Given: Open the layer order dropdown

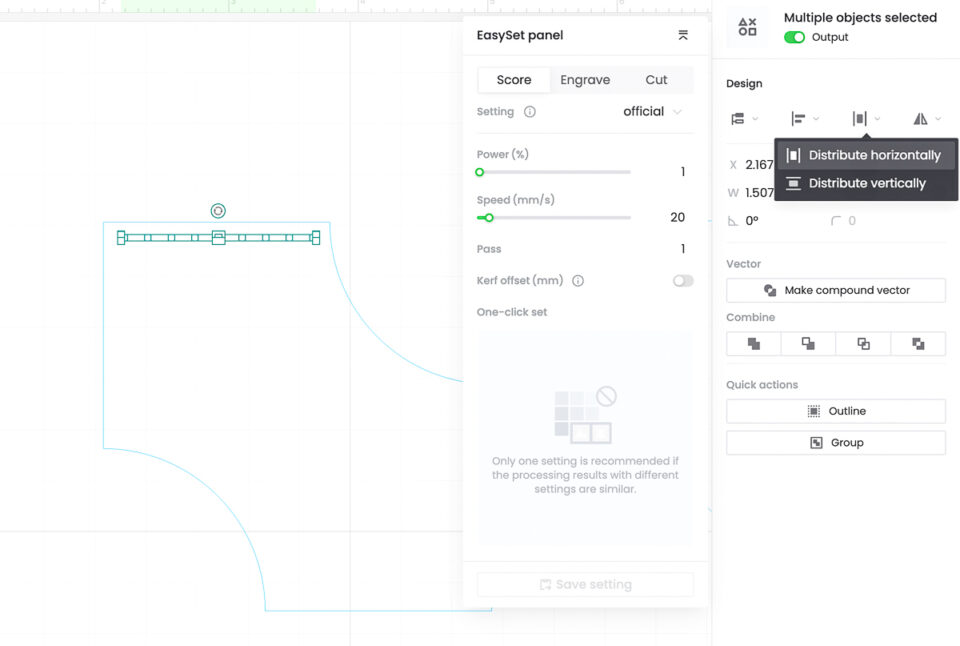Looking at the screenshot, I should (744, 119).
